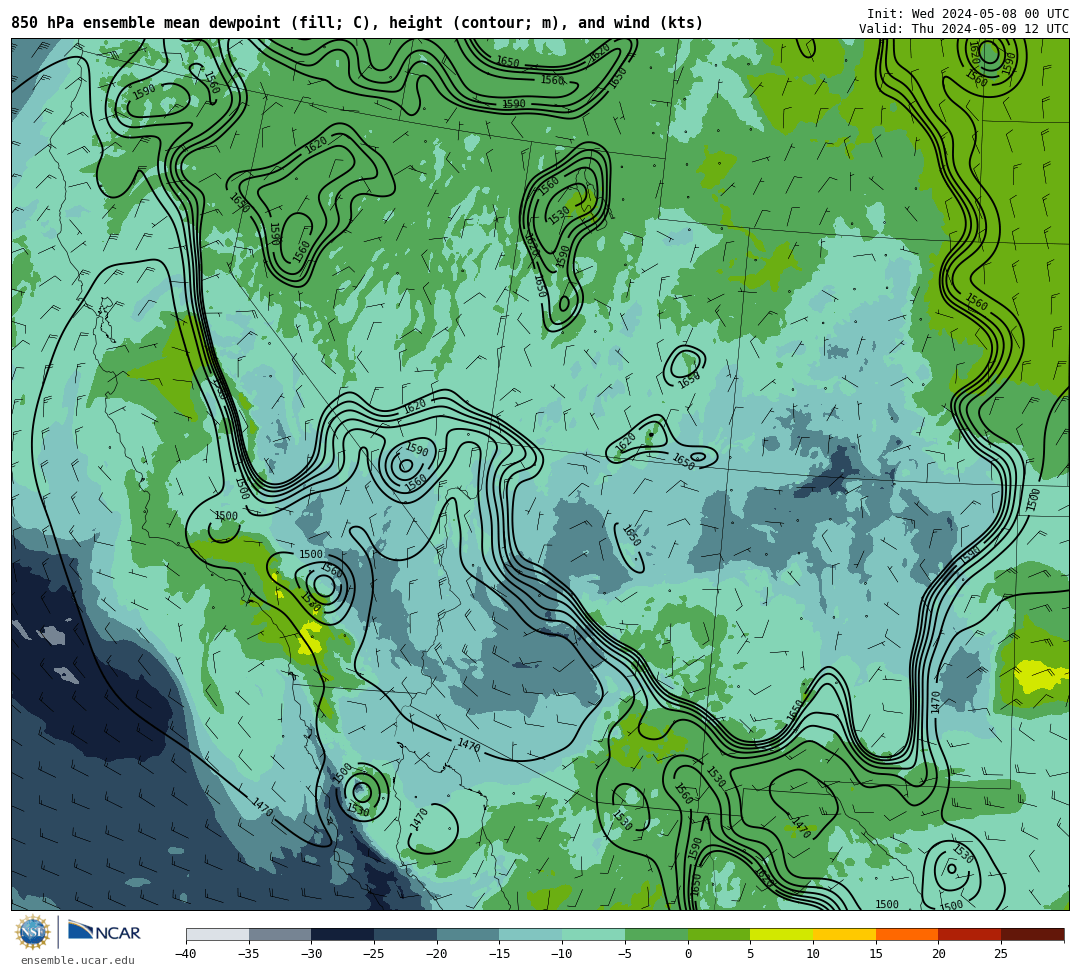Click the -15 to -10 light teal swatch
Image resolution: width=1080 pixels, height=973 pixels.
point(531,934)
